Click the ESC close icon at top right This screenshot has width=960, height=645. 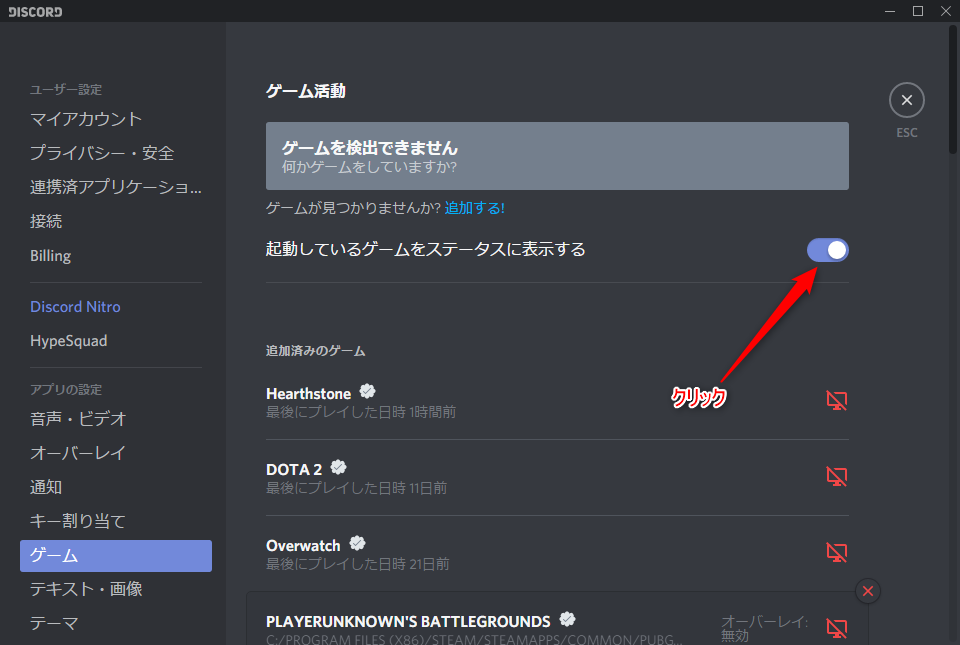[906, 100]
